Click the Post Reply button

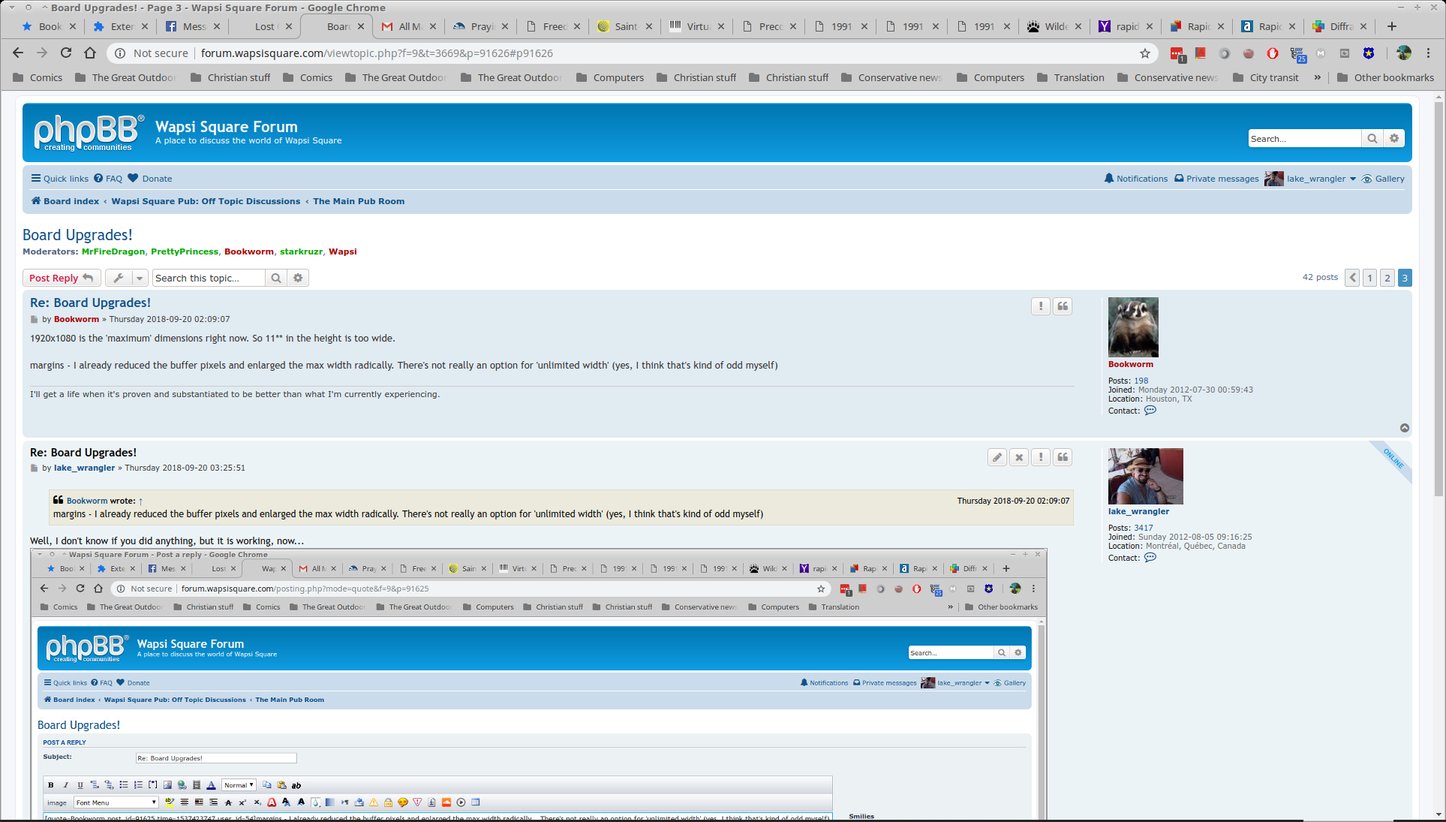coord(61,278)
